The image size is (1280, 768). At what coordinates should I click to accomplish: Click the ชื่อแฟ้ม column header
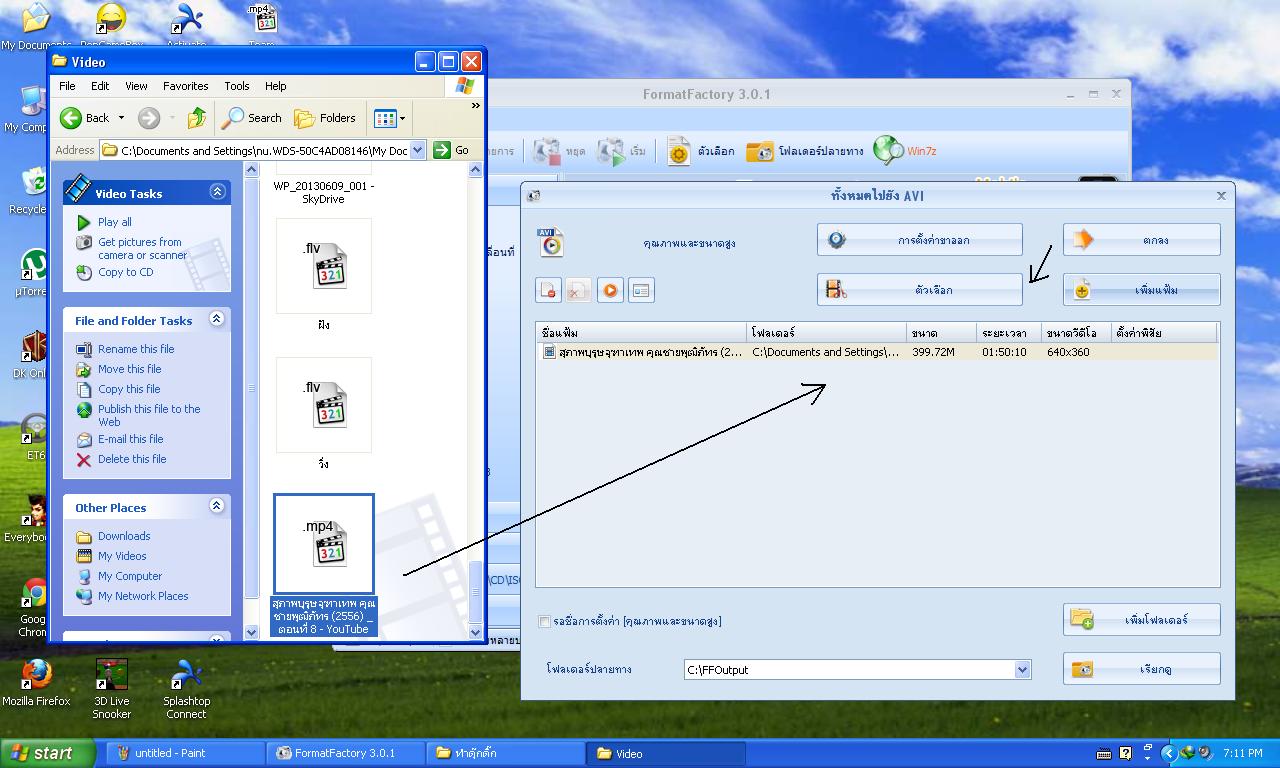pyautogui.click(x=641, y=333)
